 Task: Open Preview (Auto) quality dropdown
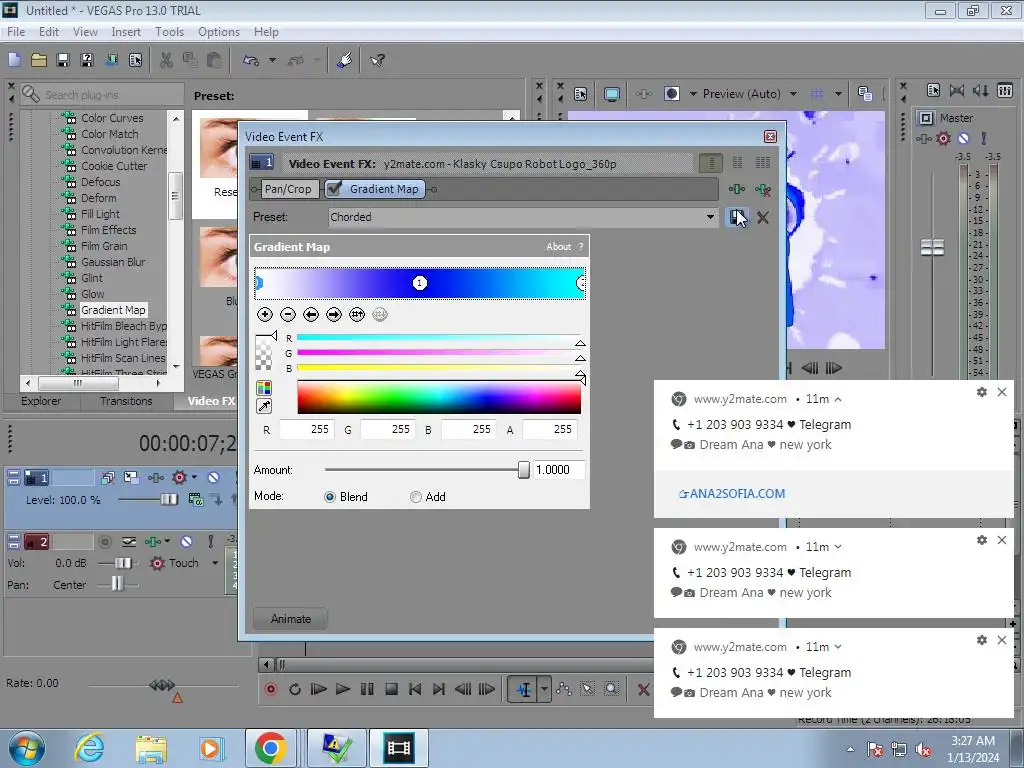coord(793,94)
